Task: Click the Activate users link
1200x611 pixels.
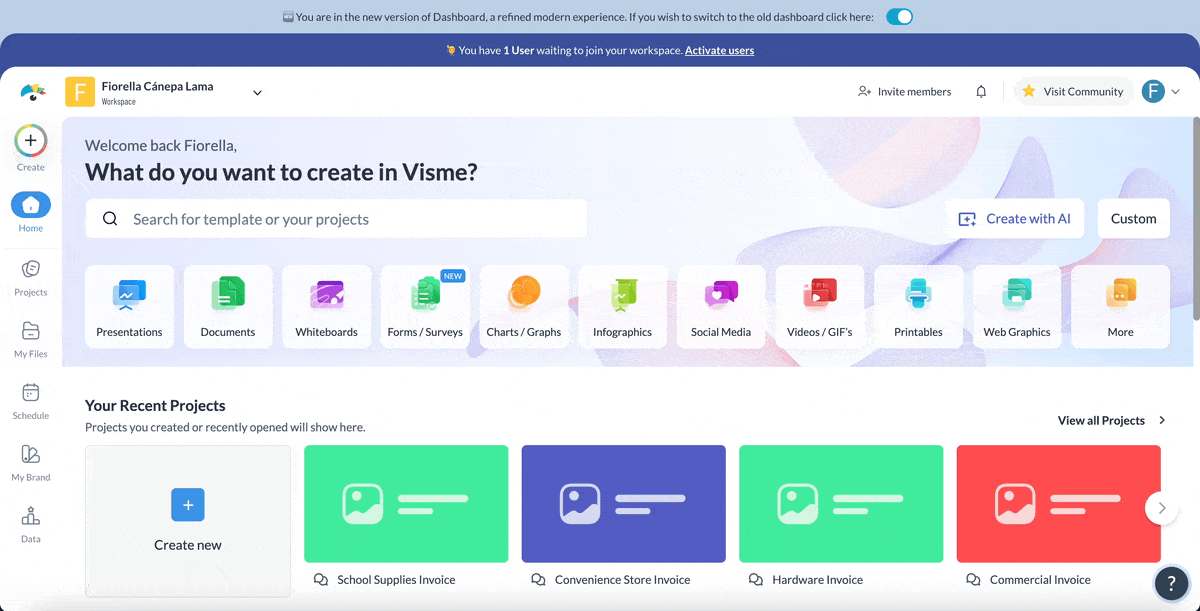Action: (719, 50)
